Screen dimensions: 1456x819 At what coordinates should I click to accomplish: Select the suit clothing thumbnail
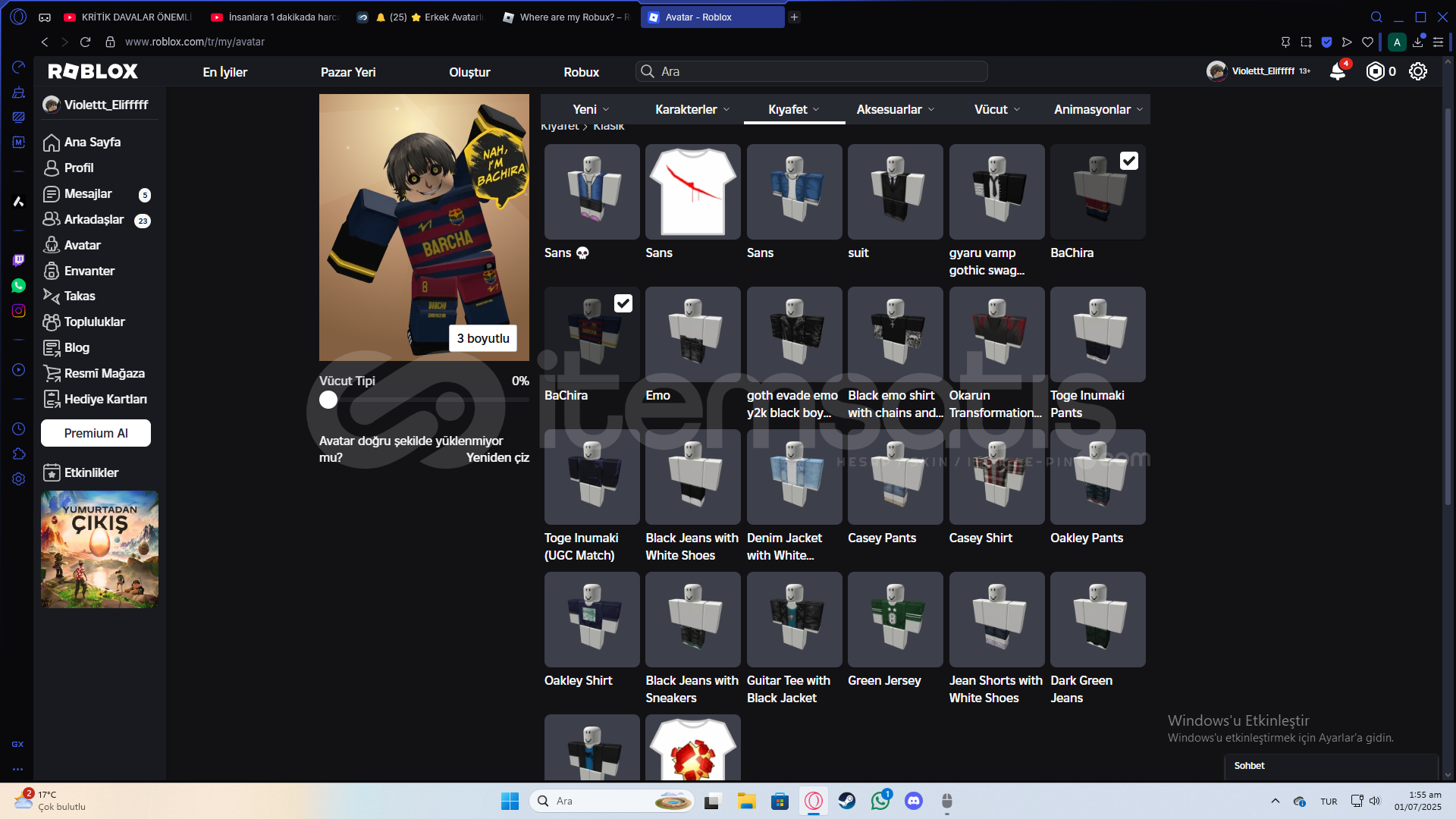[895, 192]
